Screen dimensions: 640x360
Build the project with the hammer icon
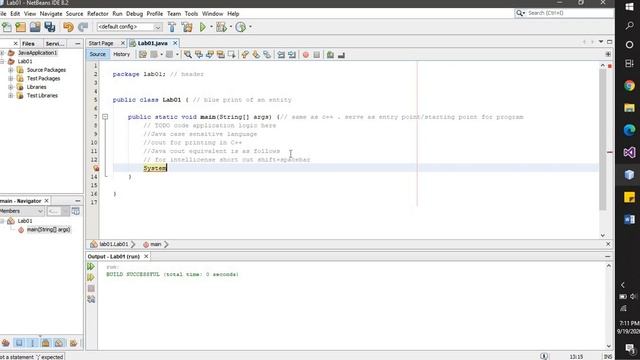(x=172, y=27)
